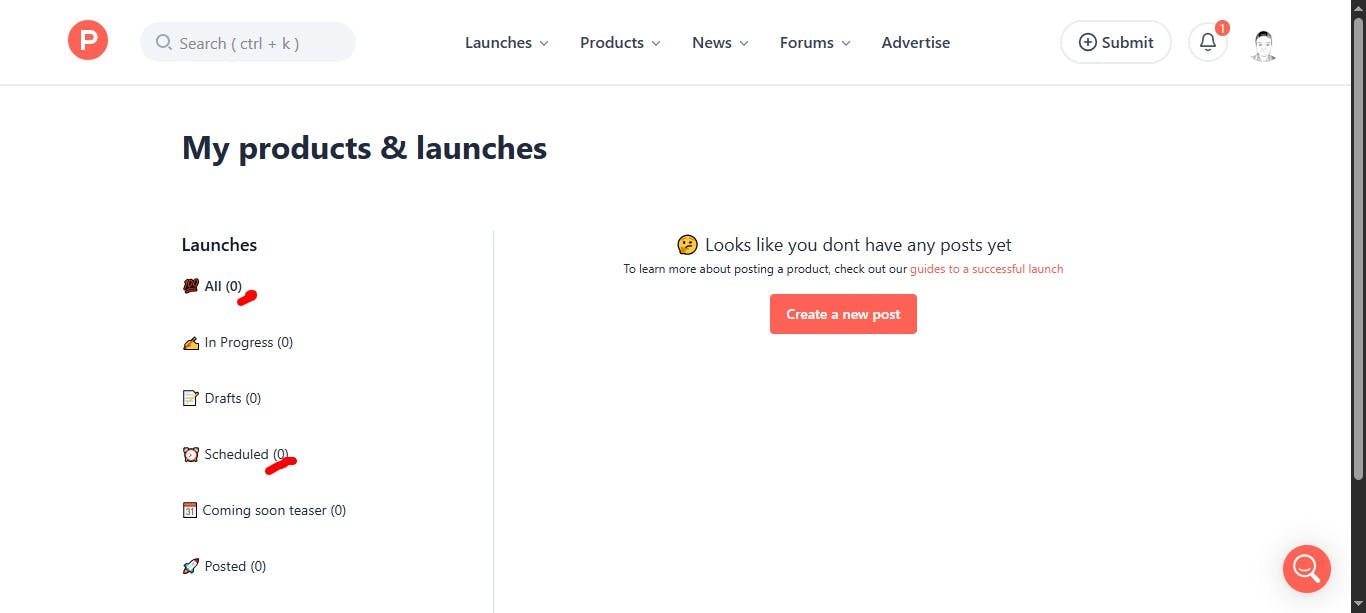Open the News navigation menu

click(720, 42)
